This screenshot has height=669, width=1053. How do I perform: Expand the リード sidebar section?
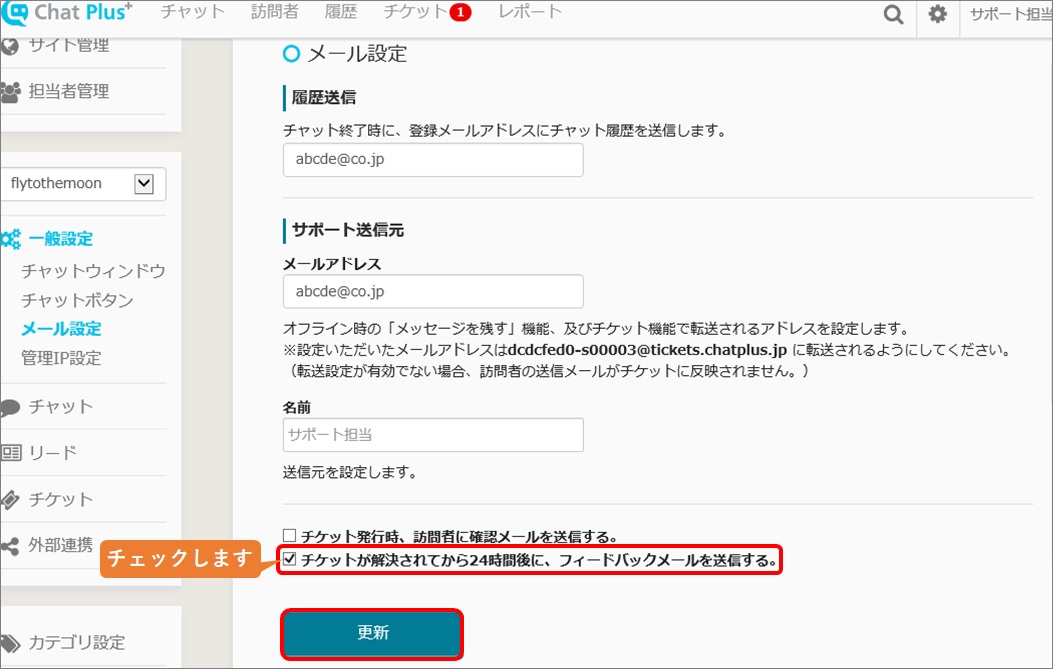tap(52, 453)
